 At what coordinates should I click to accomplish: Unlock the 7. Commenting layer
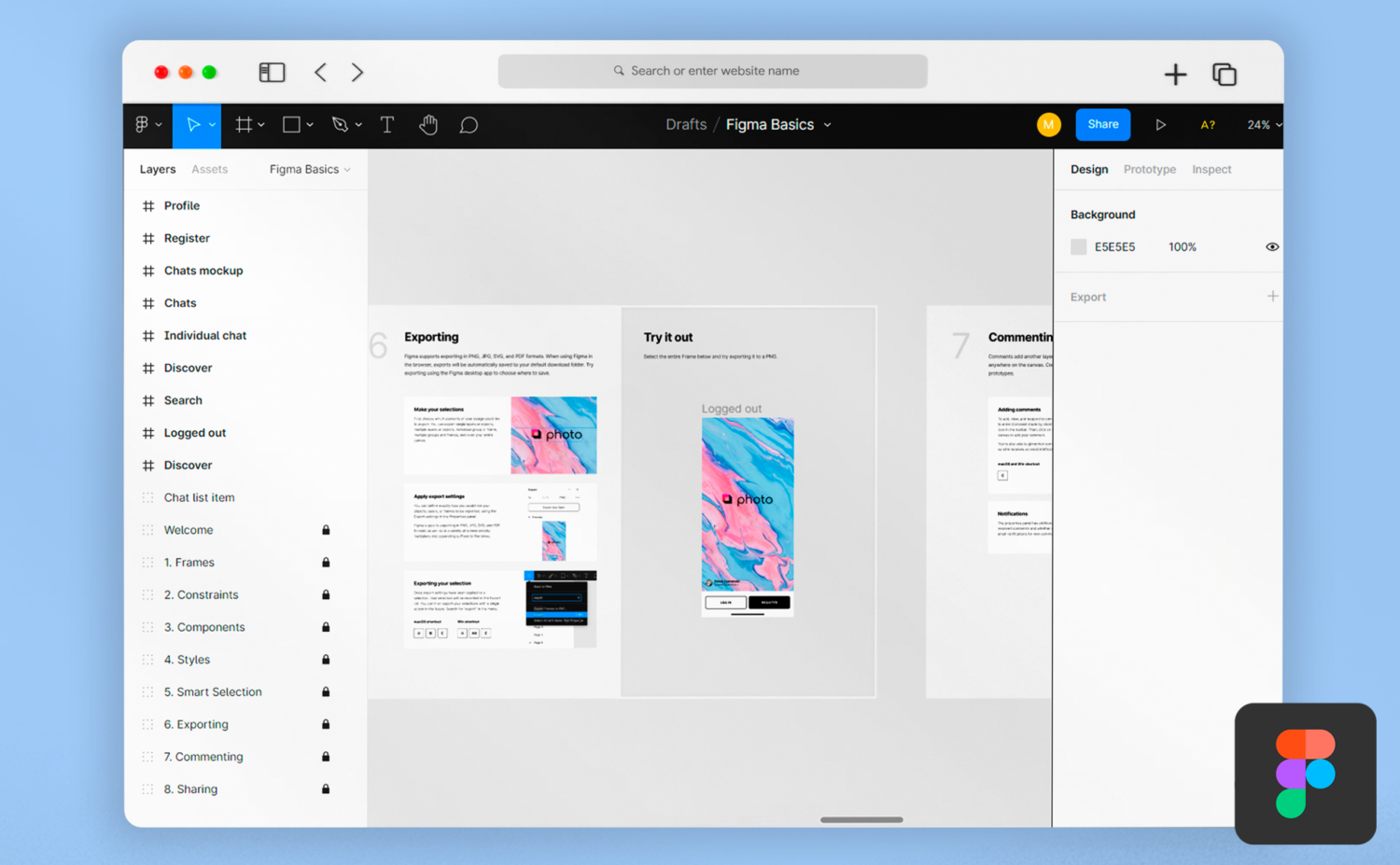click(x=326, y=756)
